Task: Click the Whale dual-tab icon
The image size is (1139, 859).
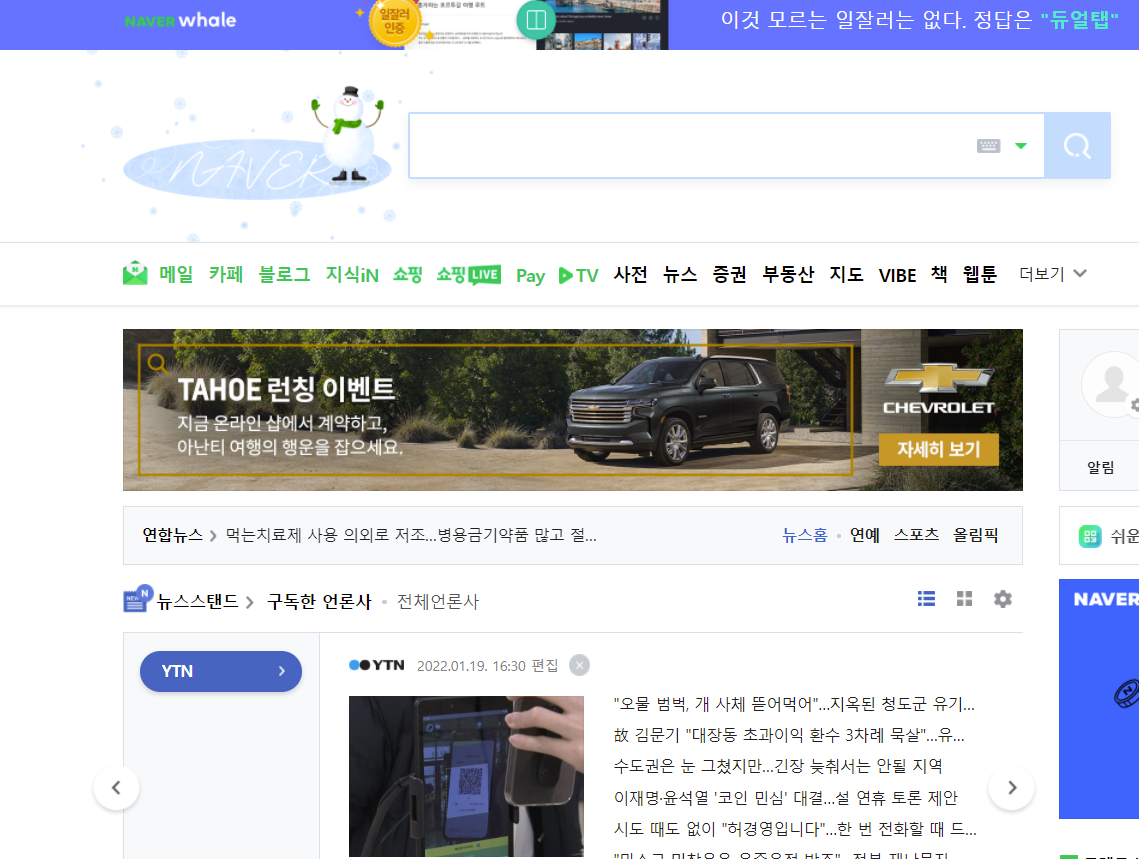Action: click(x=536, y=20)
